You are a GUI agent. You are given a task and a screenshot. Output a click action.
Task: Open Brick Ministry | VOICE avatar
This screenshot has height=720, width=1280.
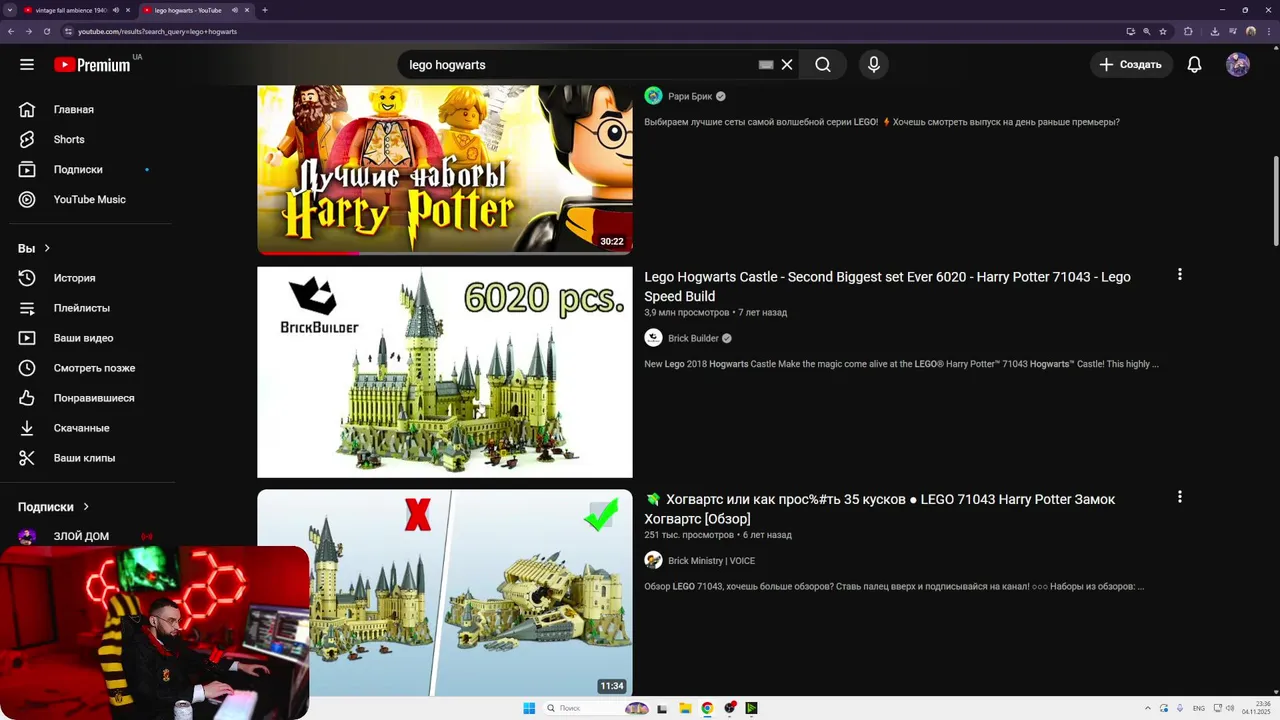(653, 560)
